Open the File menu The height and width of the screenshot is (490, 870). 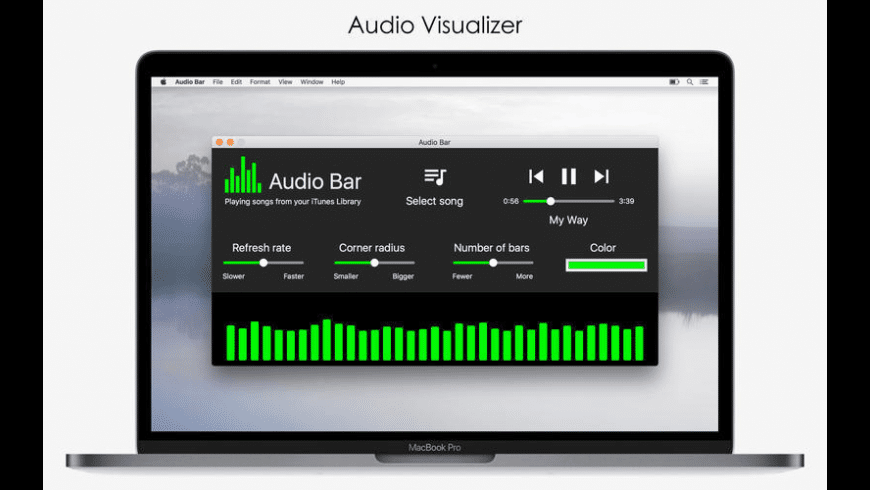pos(218,82)
